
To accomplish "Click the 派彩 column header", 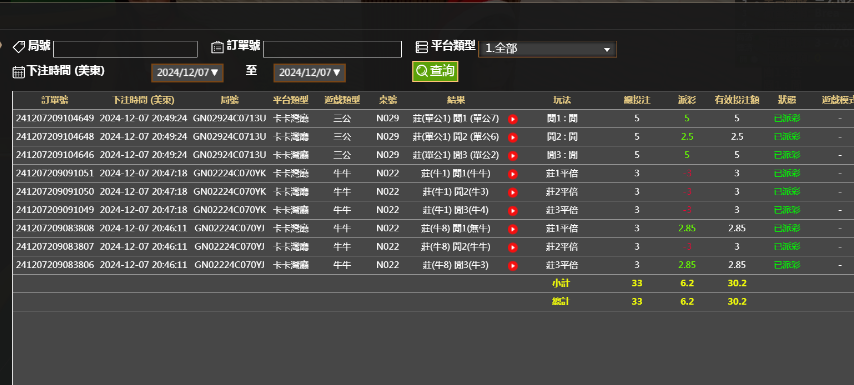I will tap(687, 100).
